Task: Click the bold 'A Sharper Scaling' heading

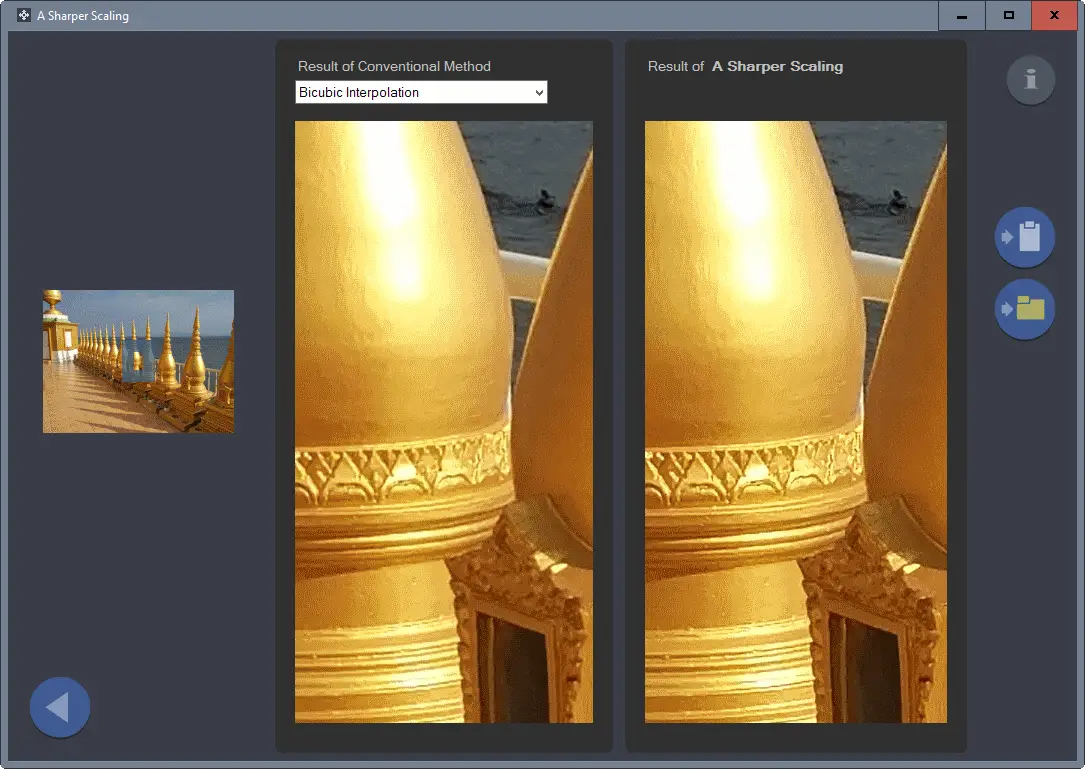Action: click(777, 66)
